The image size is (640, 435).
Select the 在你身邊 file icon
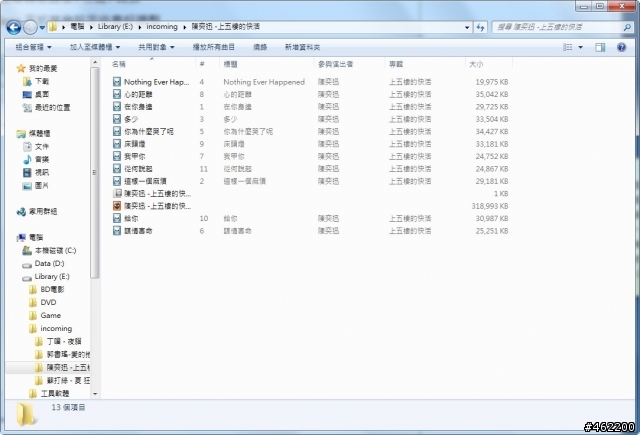click(x=117, y=107)
